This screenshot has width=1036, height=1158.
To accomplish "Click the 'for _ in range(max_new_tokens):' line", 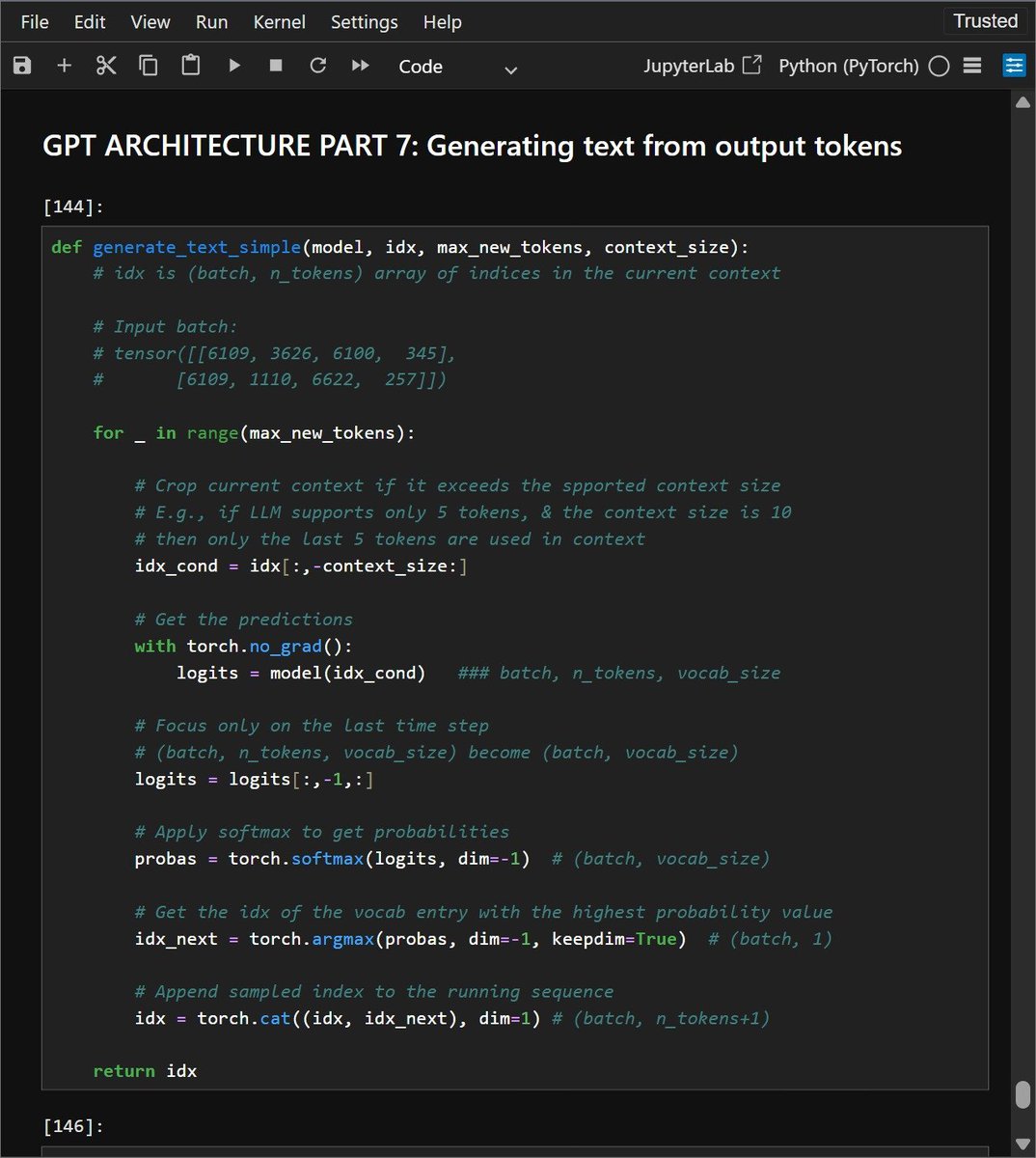I will point(255,433).
